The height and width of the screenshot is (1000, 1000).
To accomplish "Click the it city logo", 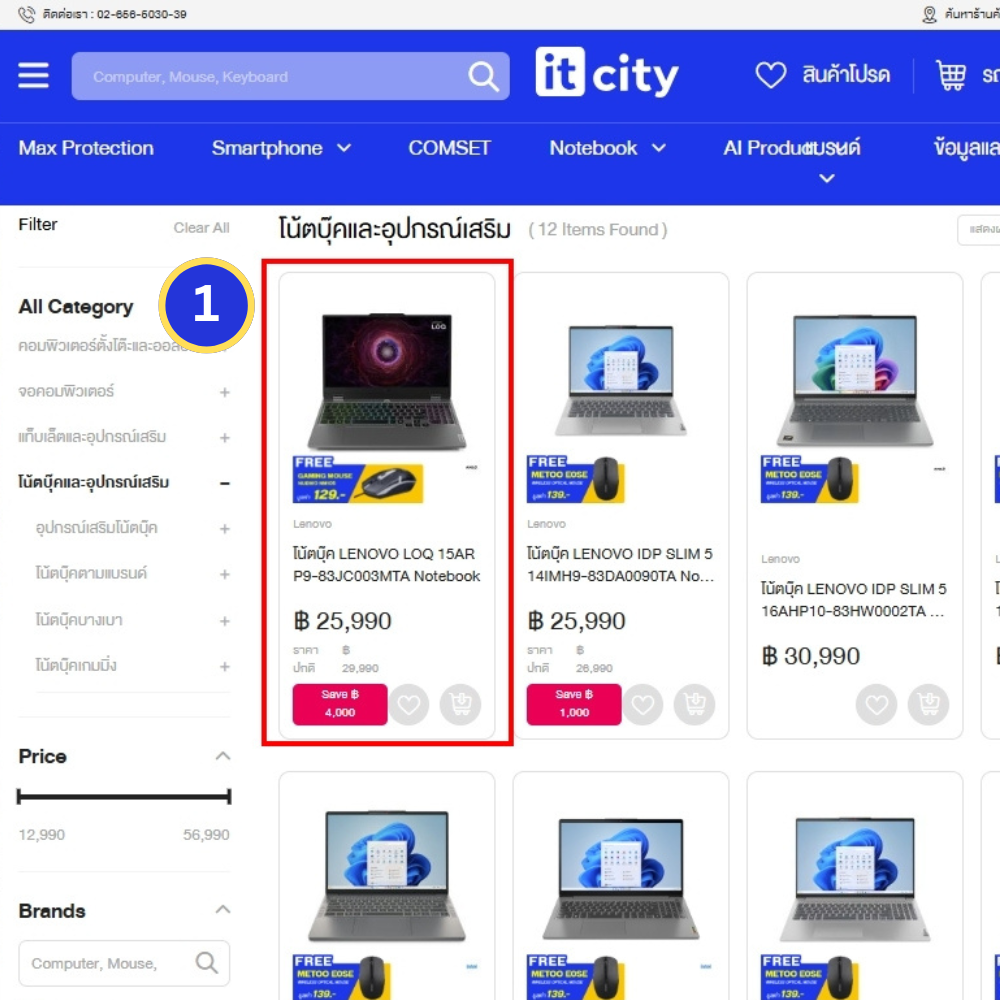I will pyautogui.click(x=607, y=73).
